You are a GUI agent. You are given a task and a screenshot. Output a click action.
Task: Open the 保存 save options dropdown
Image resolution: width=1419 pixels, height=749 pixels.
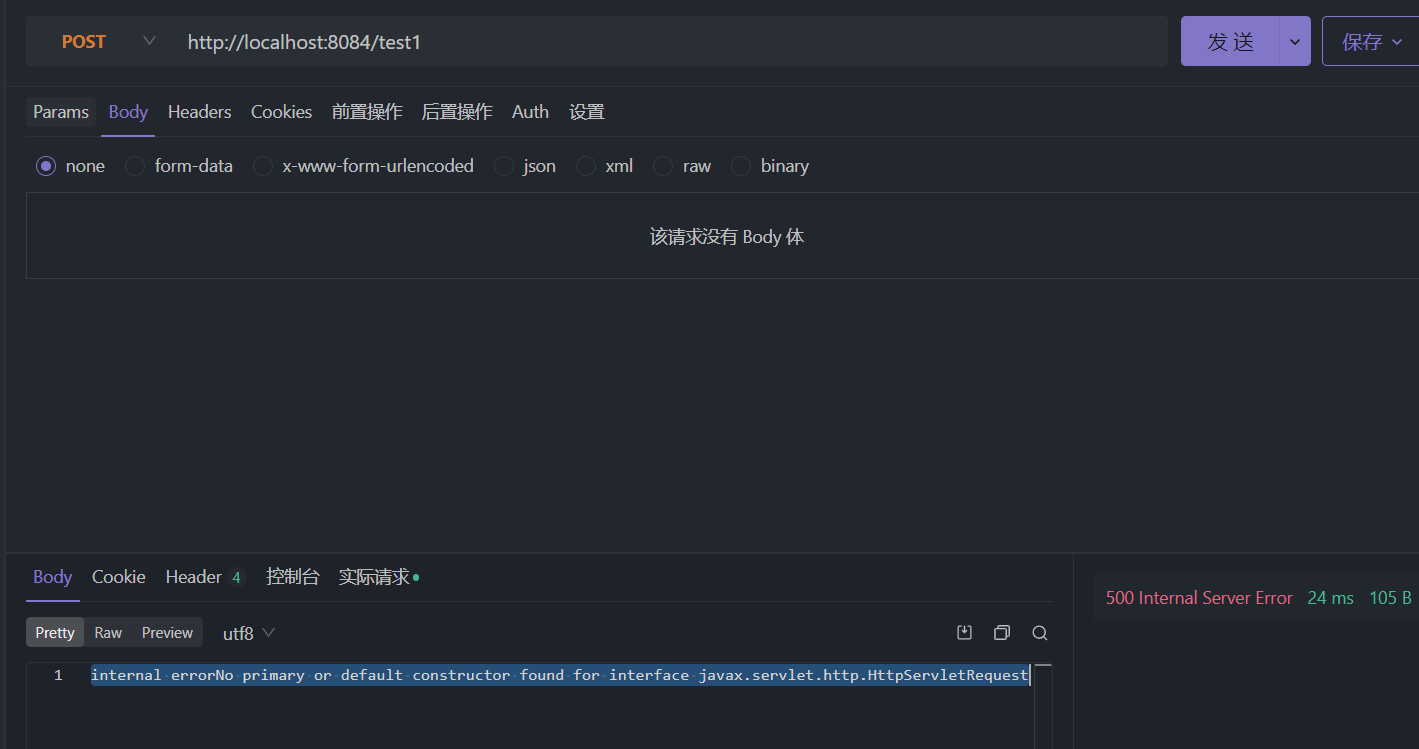[x=1398, y=41]
